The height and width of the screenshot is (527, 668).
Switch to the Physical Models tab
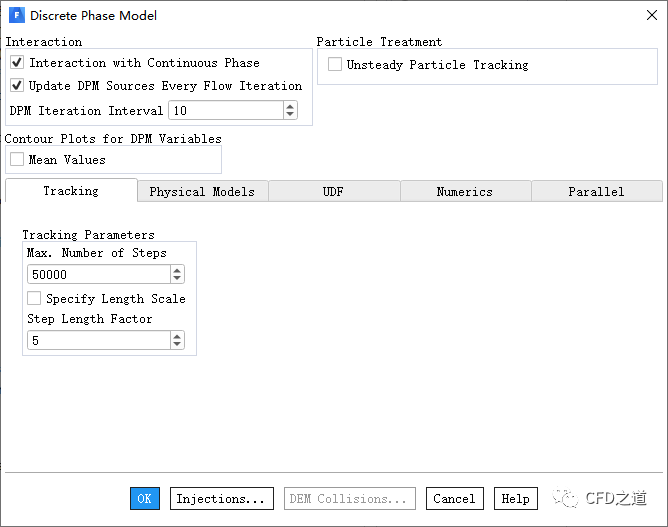[202, 191]
